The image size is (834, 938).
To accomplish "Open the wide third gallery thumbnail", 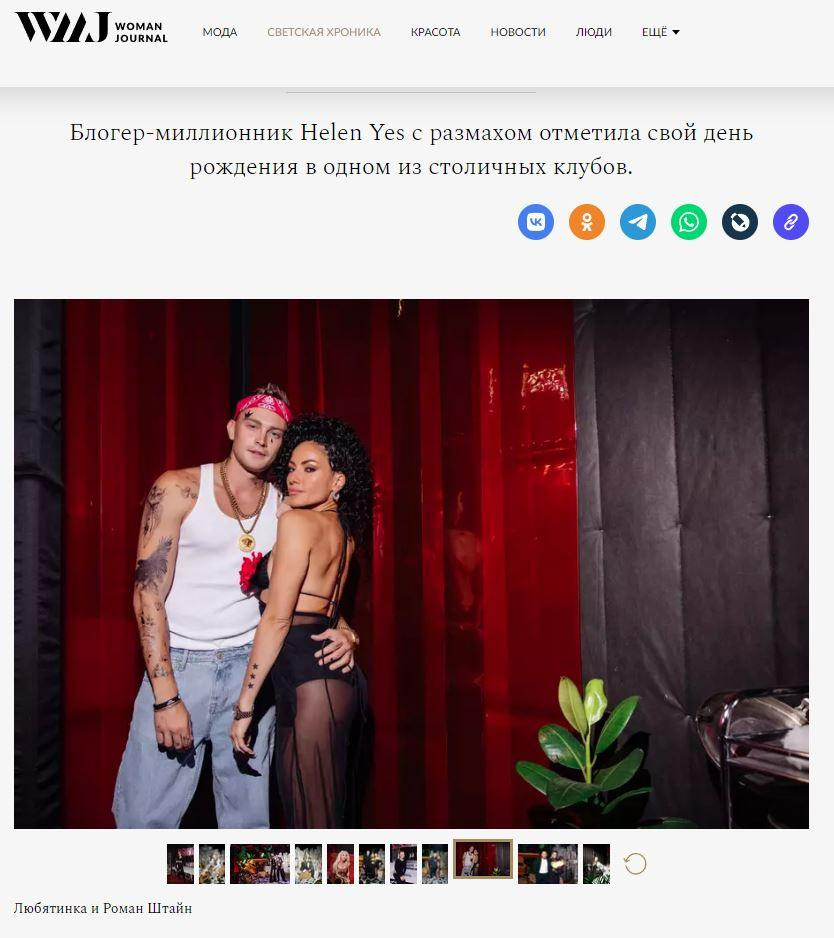I will 260,864.
